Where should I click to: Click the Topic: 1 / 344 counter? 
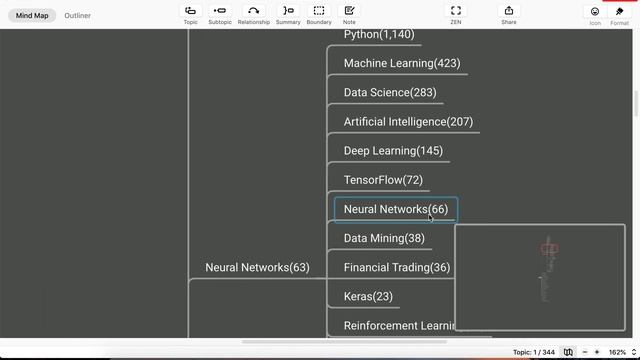tap(533, 352)
